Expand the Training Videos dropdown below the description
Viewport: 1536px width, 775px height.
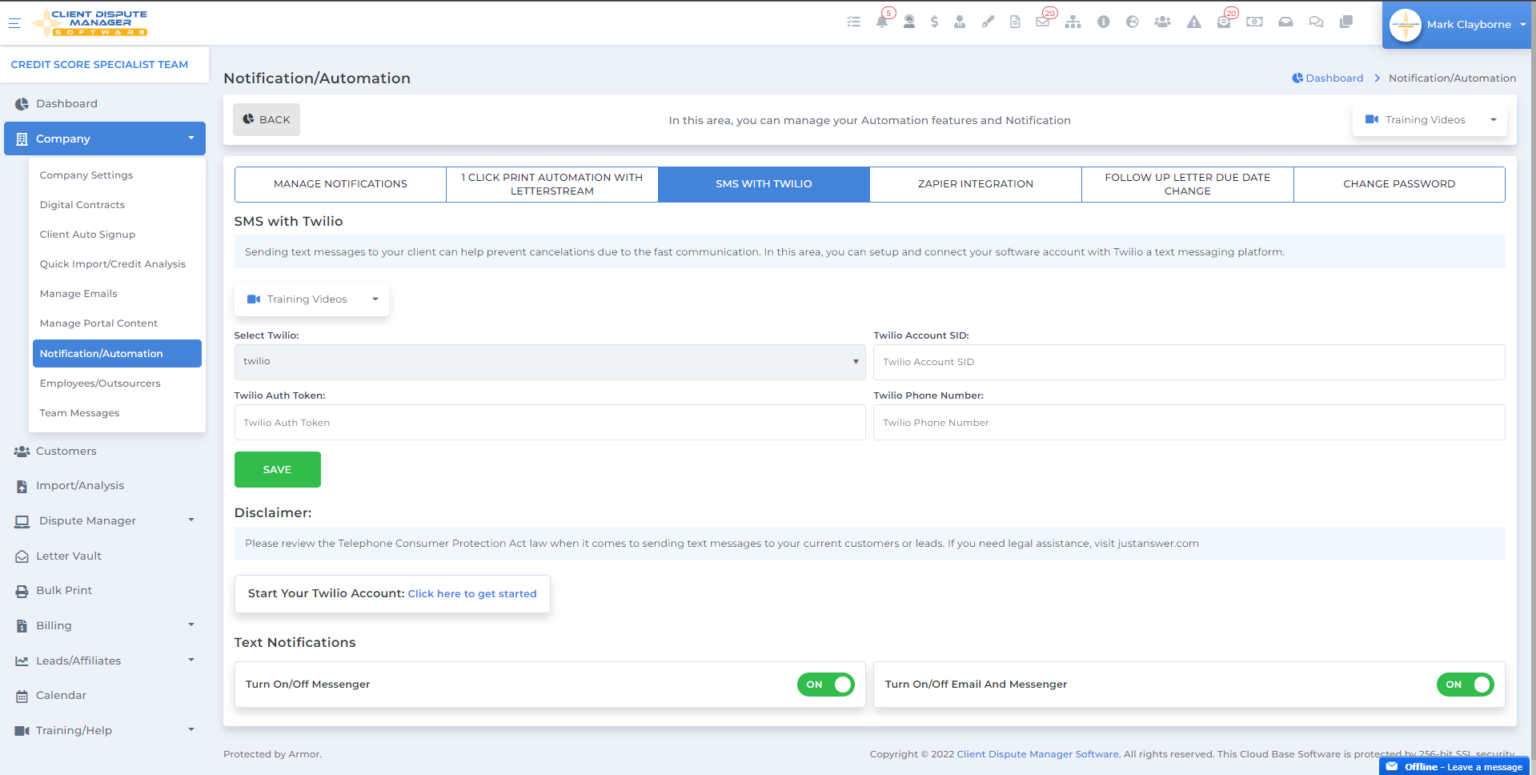tap(310, 298)
